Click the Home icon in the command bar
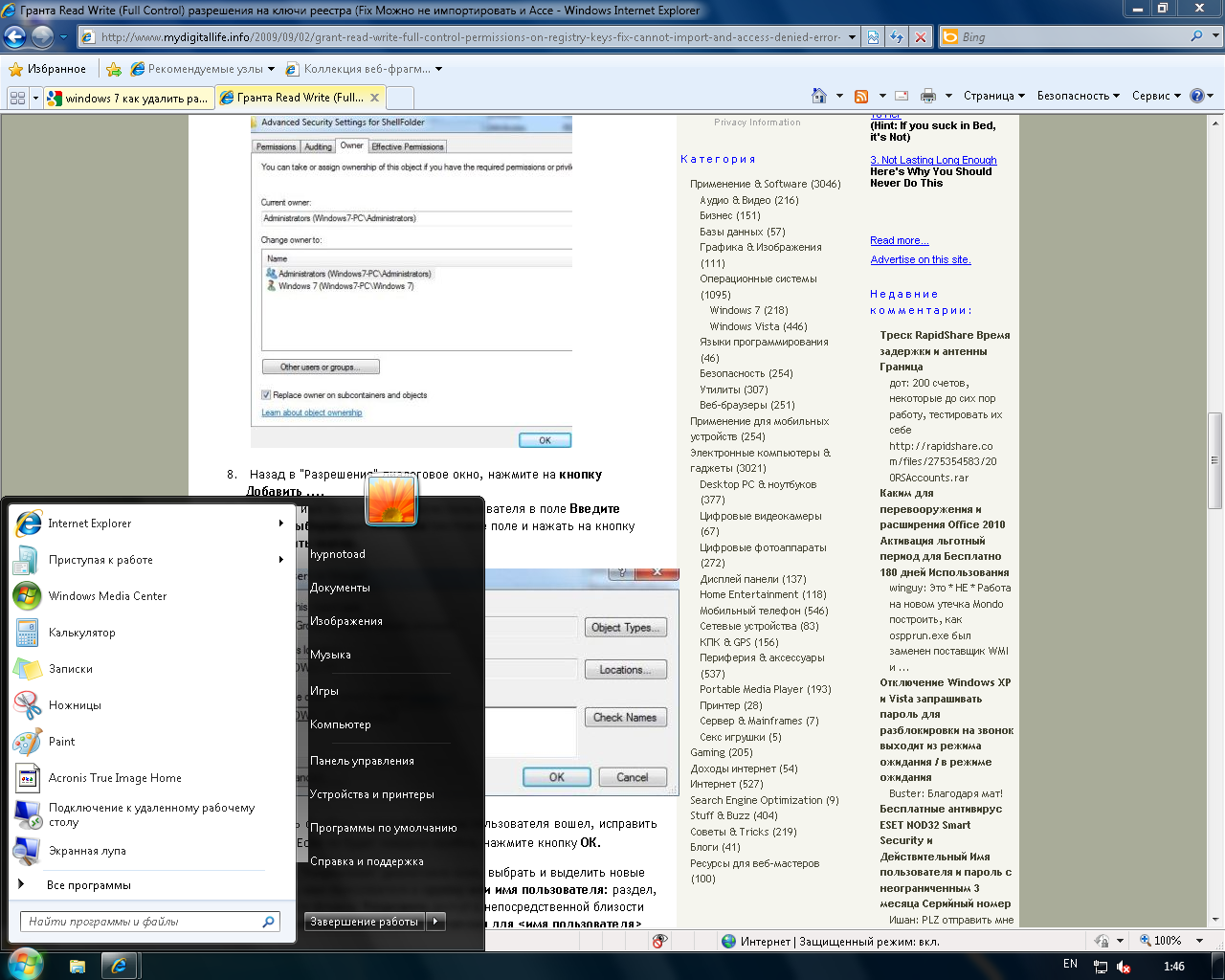This screenshot has width=1225, height=980. coord(818,96)
